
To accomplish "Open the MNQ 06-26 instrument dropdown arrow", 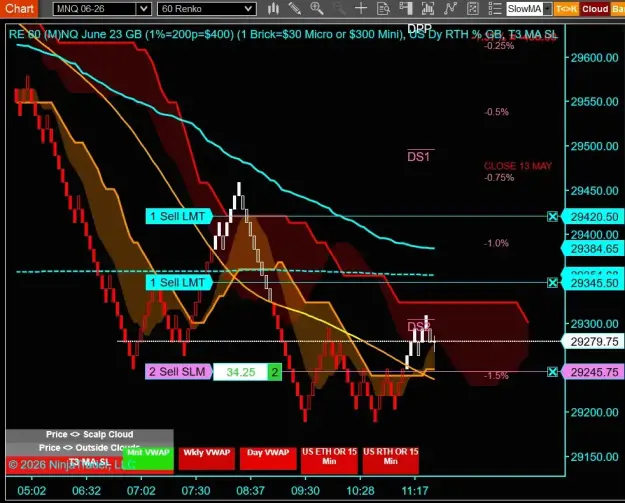I will click(143, 9).
